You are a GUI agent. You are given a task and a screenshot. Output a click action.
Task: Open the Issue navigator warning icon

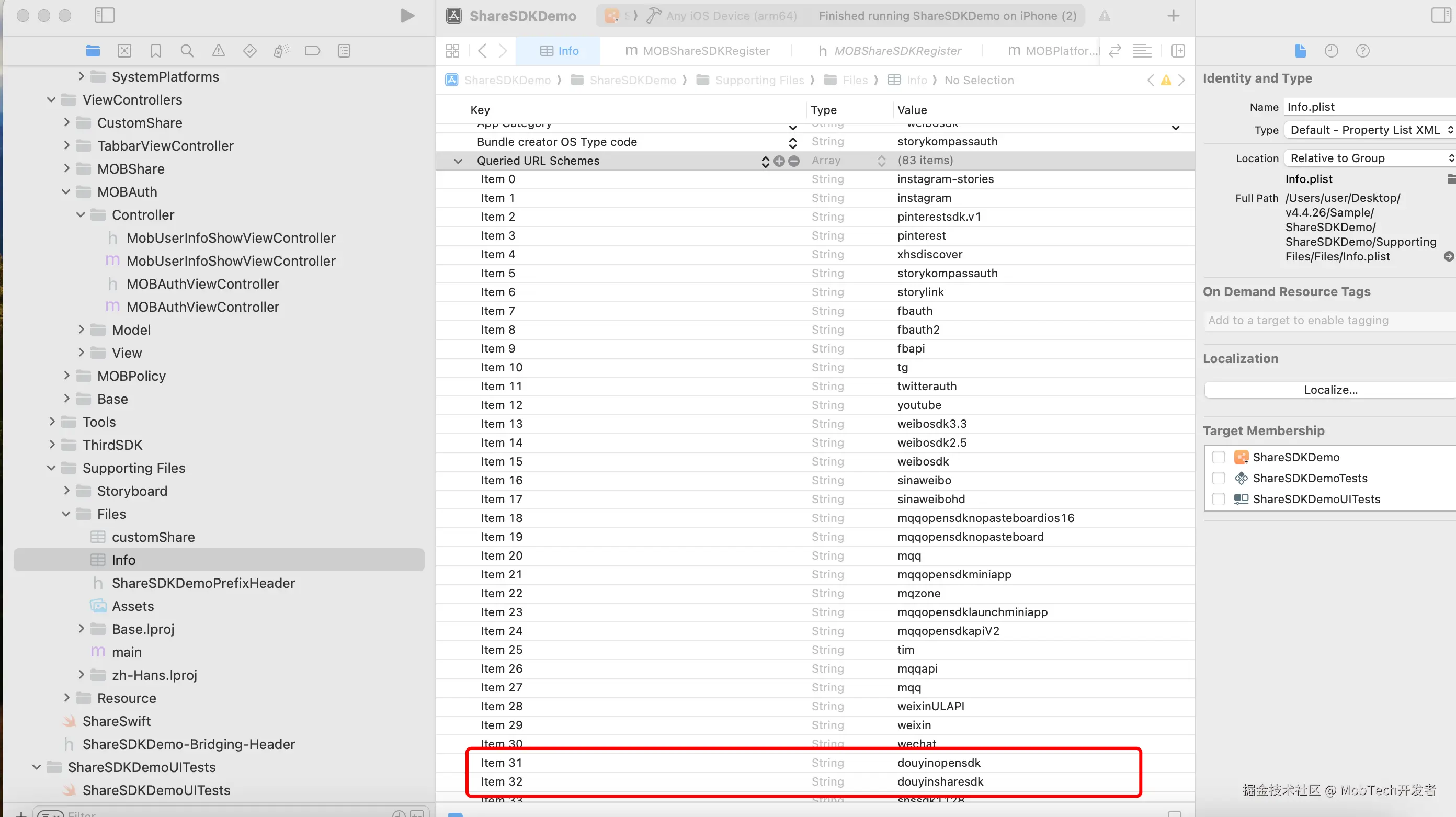(x=218, y=51)
